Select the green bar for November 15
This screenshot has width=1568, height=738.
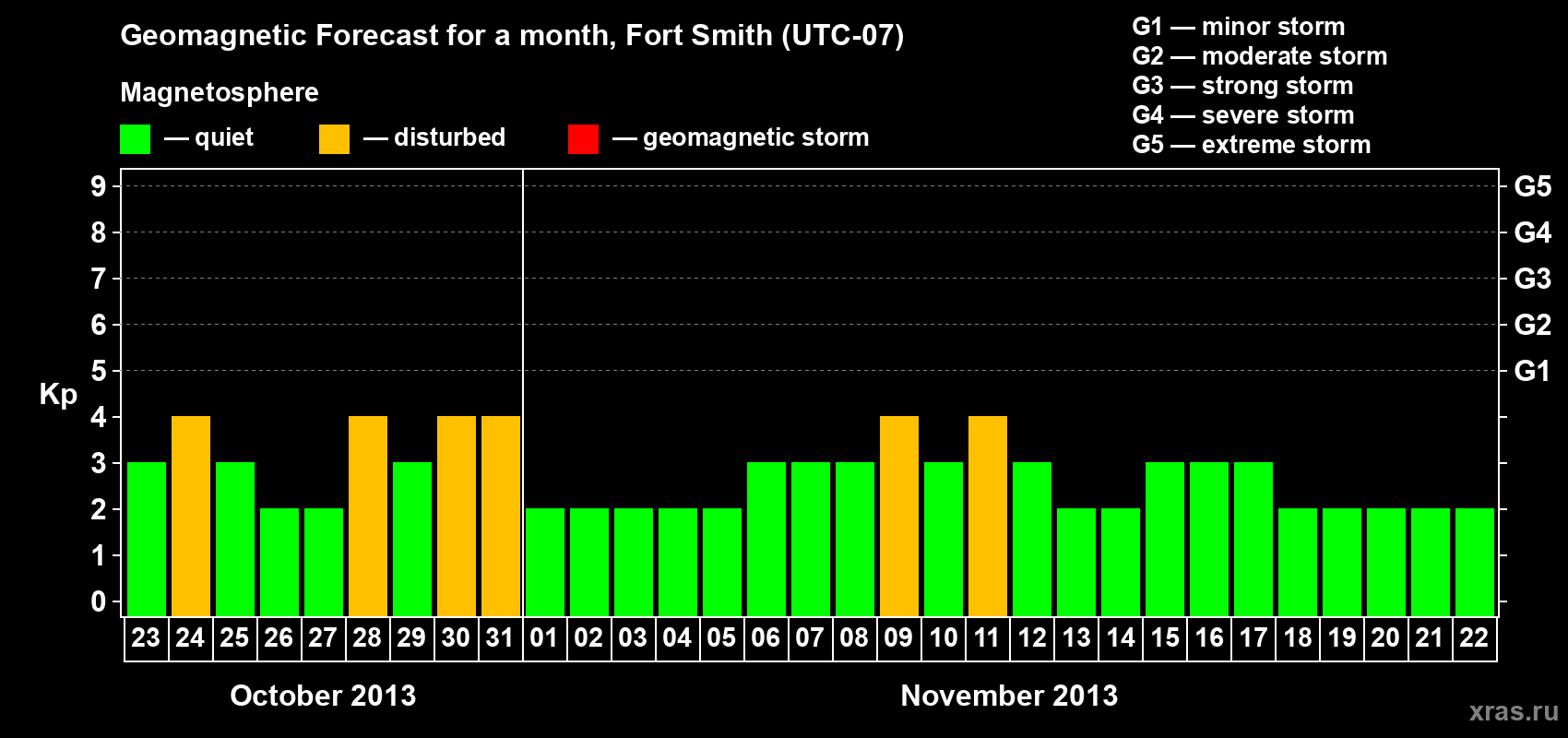click(x=1165, y=540)
